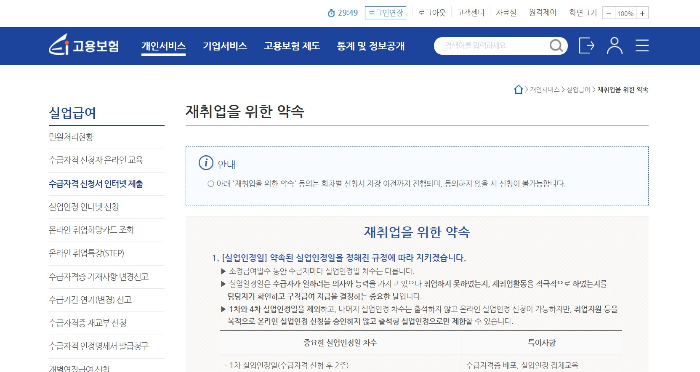700x372 pixels.
Task: Open the 고객센터 link
Action: pyautogui.click(x=471, y=13)
